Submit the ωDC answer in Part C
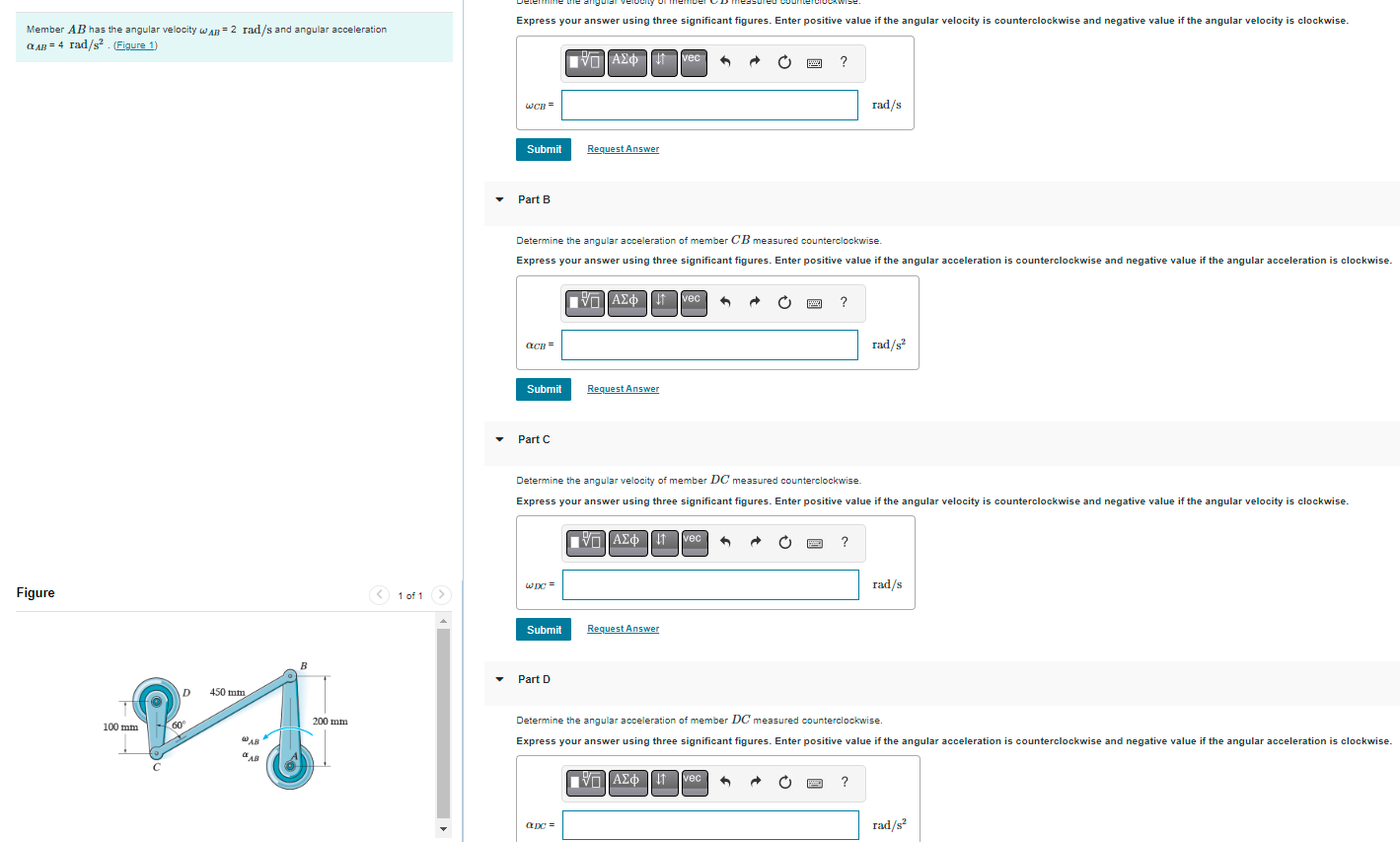 tap(544, 630)
